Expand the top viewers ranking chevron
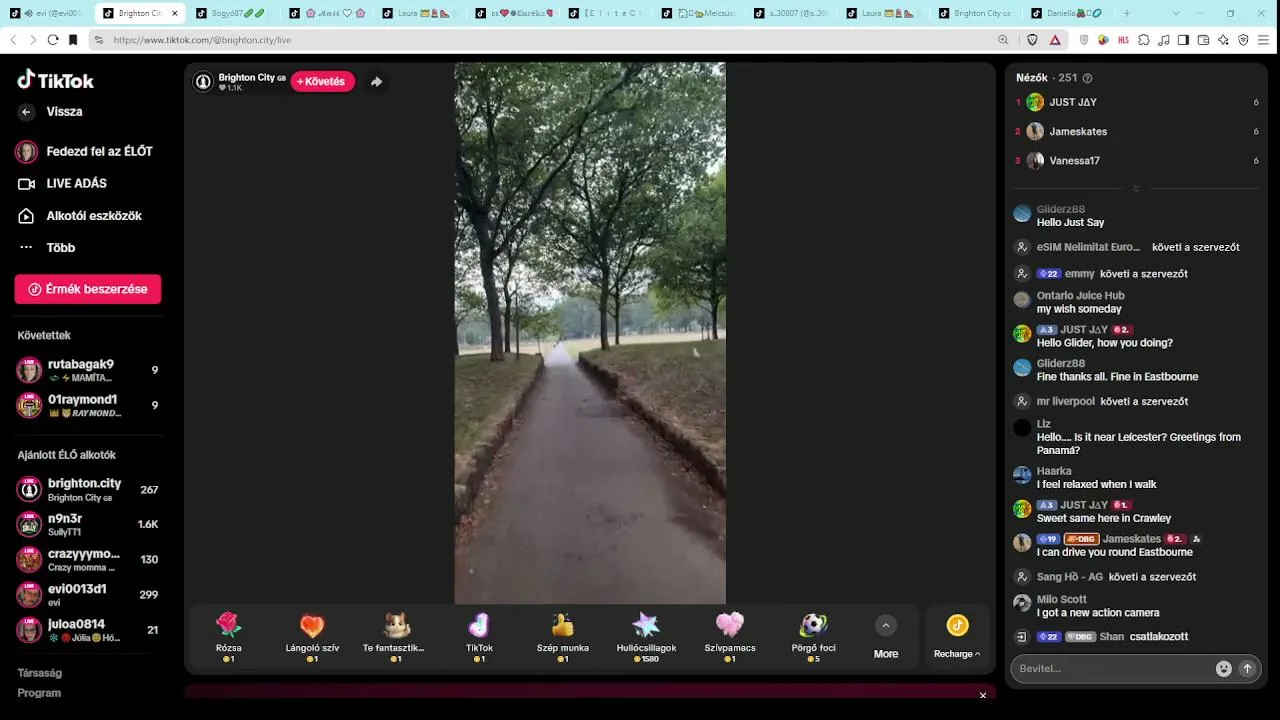Screen dimensions: 1280x720 1136,189
